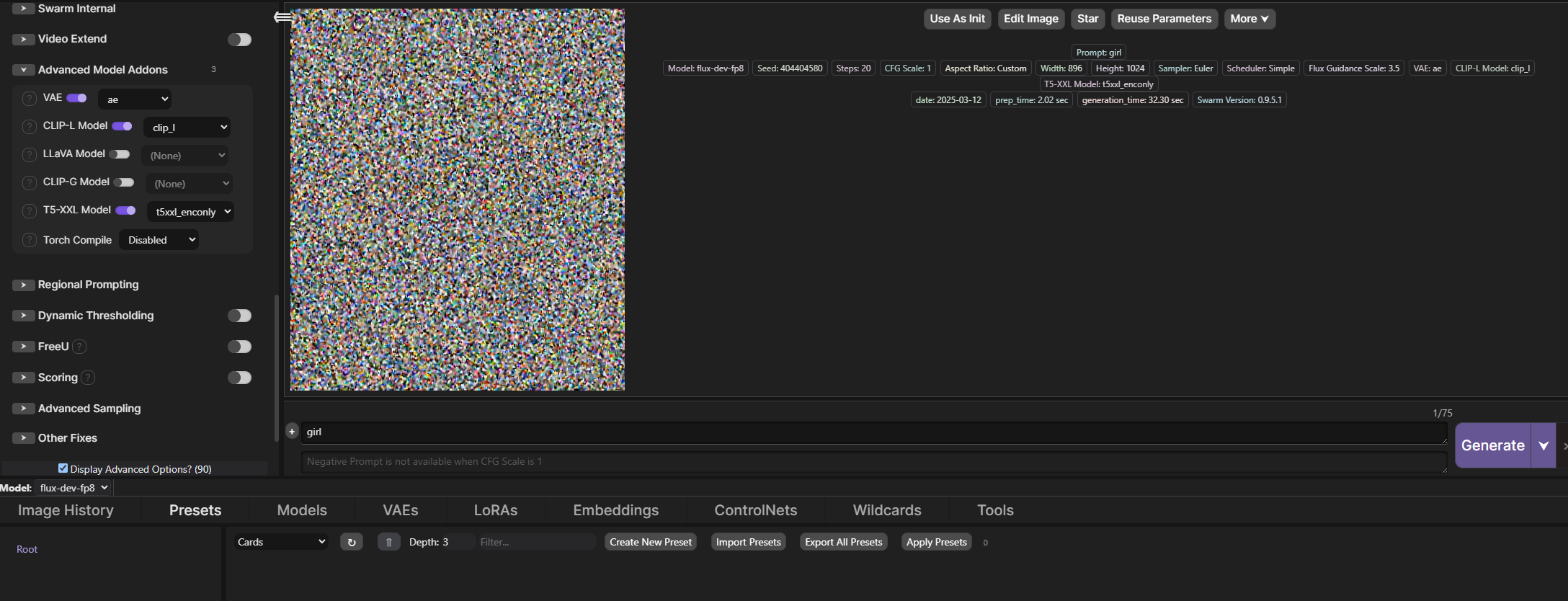Screen dimensions: 1568x601
Task: Open the LoRAs tab
Action: coord(496,510)
